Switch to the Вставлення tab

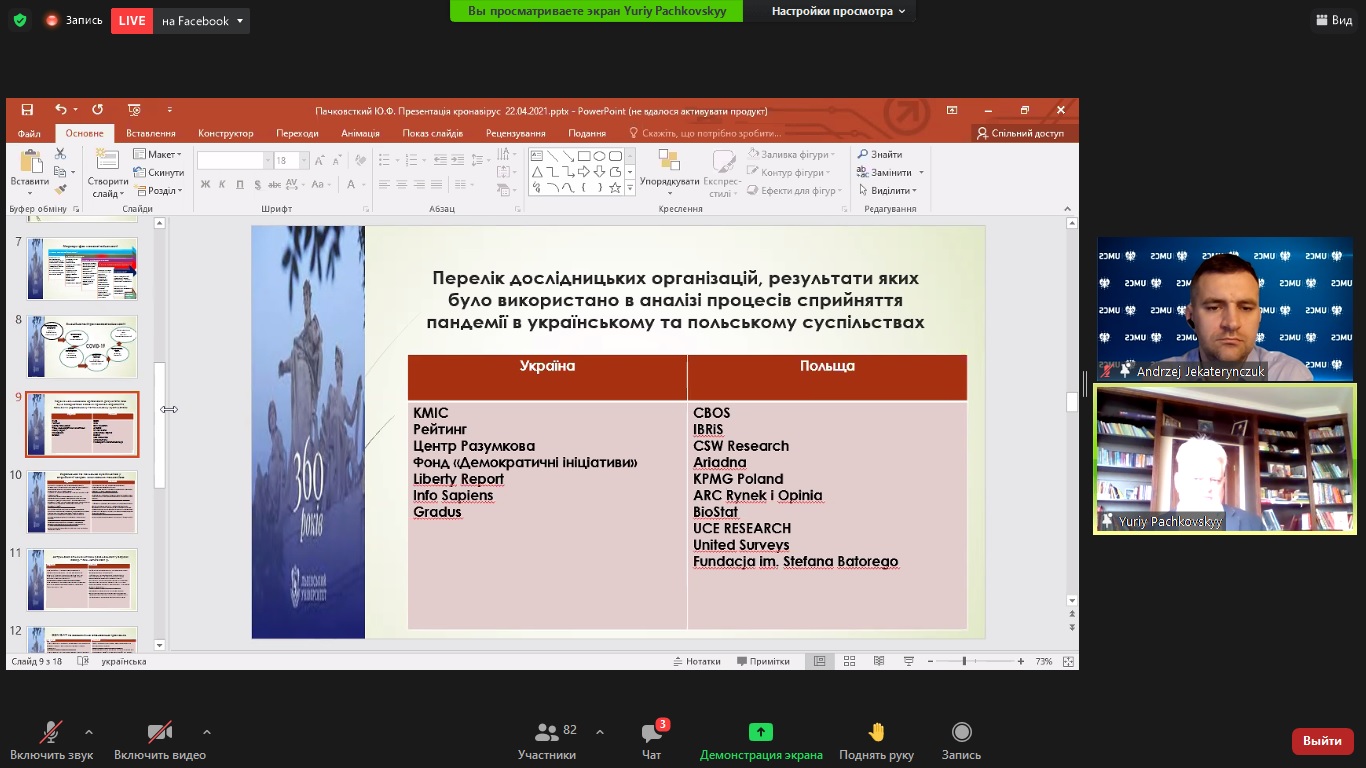click(151, 133)
